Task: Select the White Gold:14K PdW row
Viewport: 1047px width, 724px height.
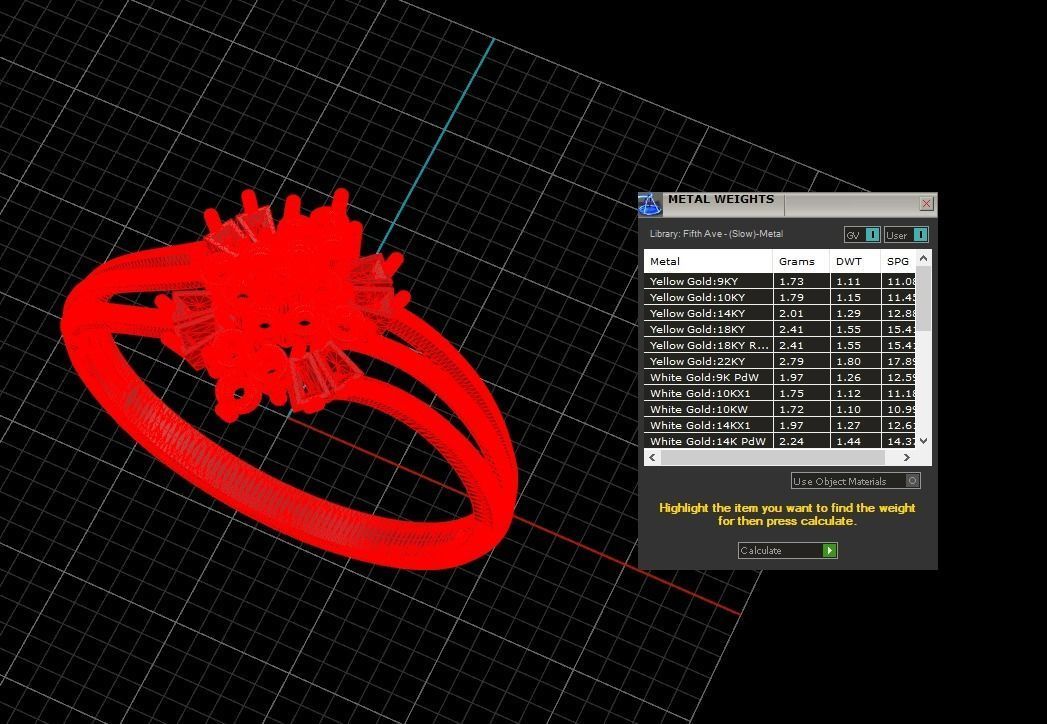Action: point(779,441)
